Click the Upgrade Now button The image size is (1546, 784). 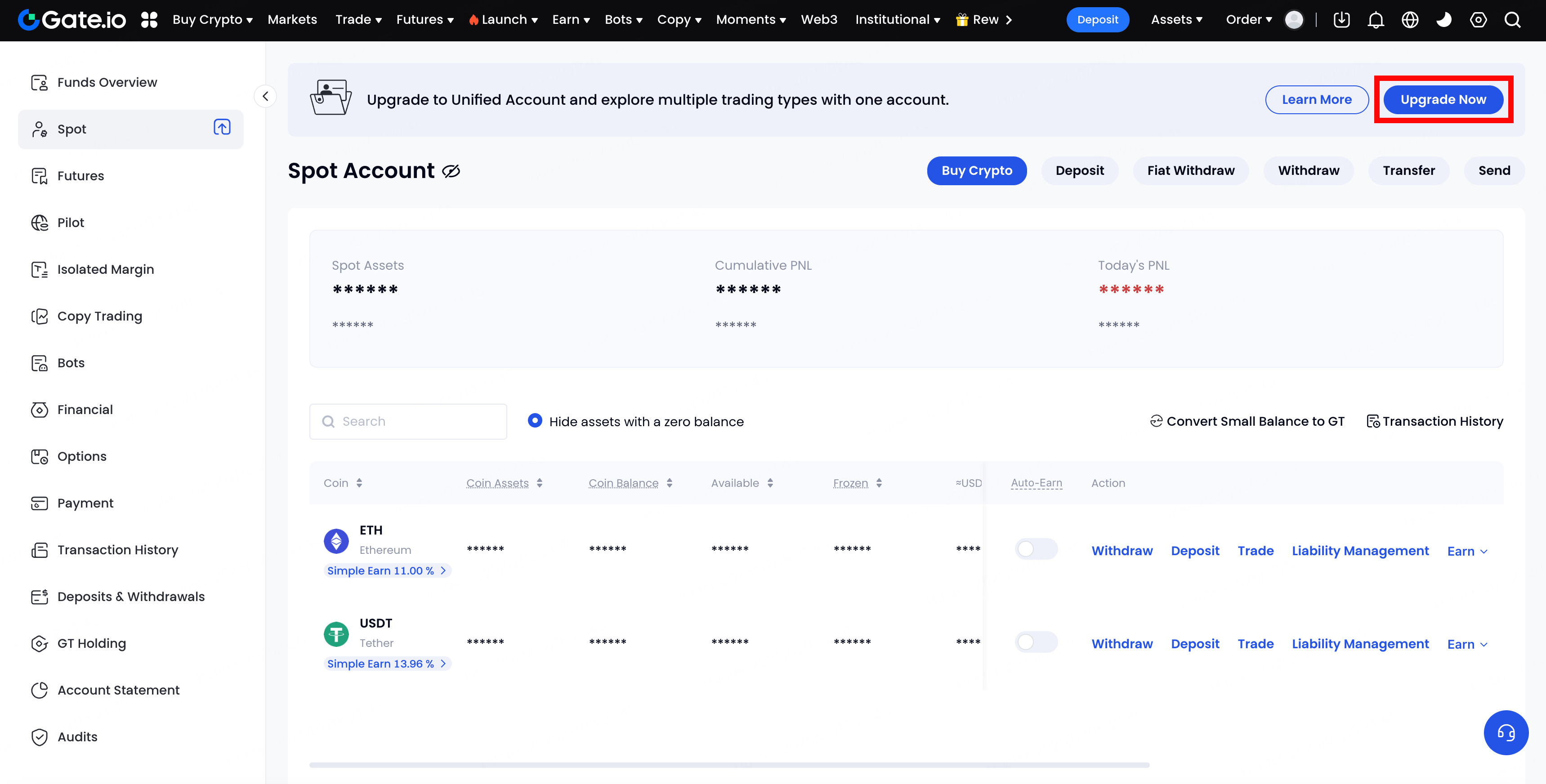(1443, 100)
